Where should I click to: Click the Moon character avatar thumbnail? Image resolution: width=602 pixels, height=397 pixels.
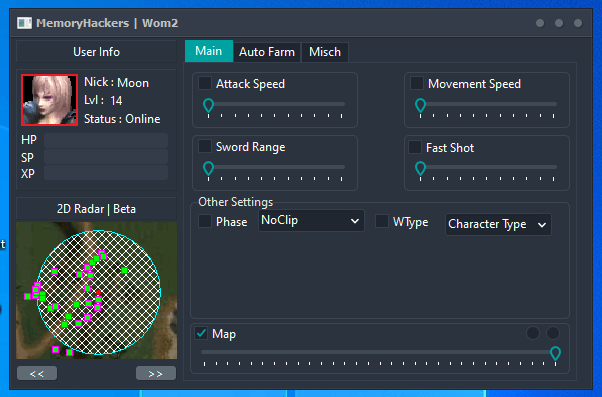pos(50,100)
